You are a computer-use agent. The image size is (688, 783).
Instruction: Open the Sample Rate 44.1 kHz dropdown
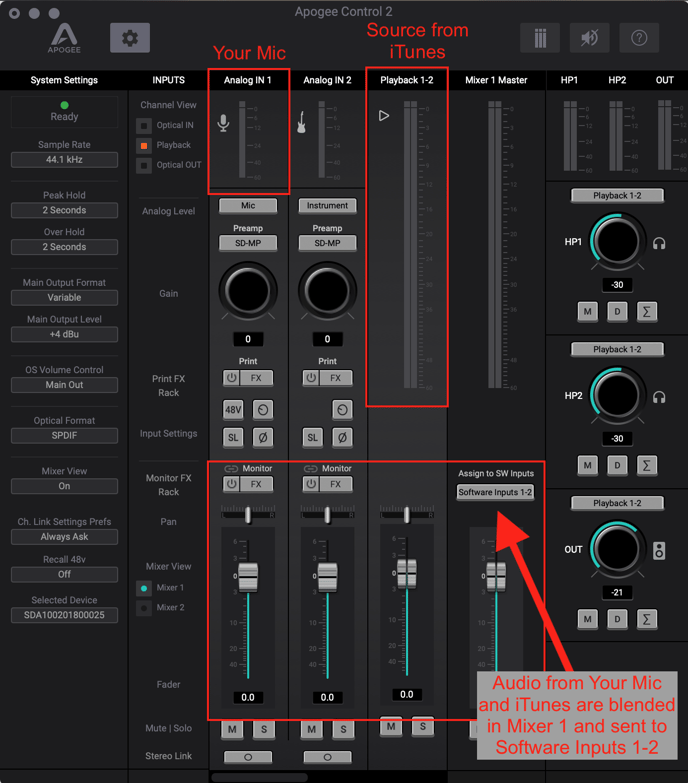pos(64,160)
